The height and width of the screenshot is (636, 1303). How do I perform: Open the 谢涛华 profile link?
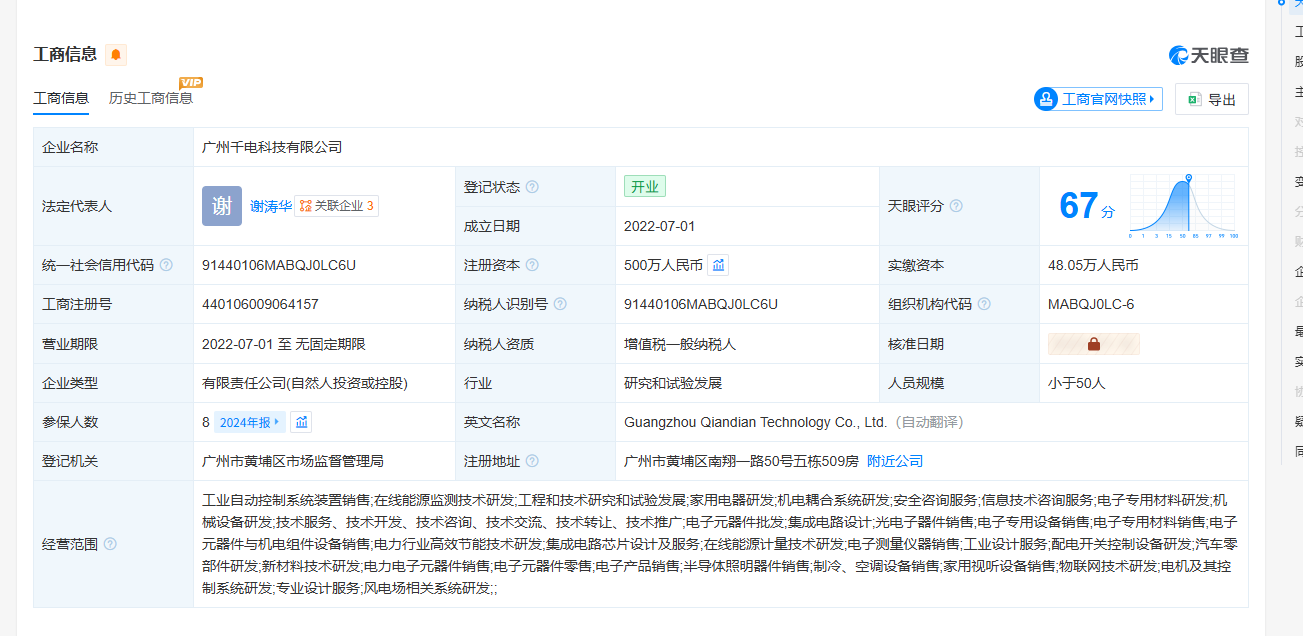[270, 206]
